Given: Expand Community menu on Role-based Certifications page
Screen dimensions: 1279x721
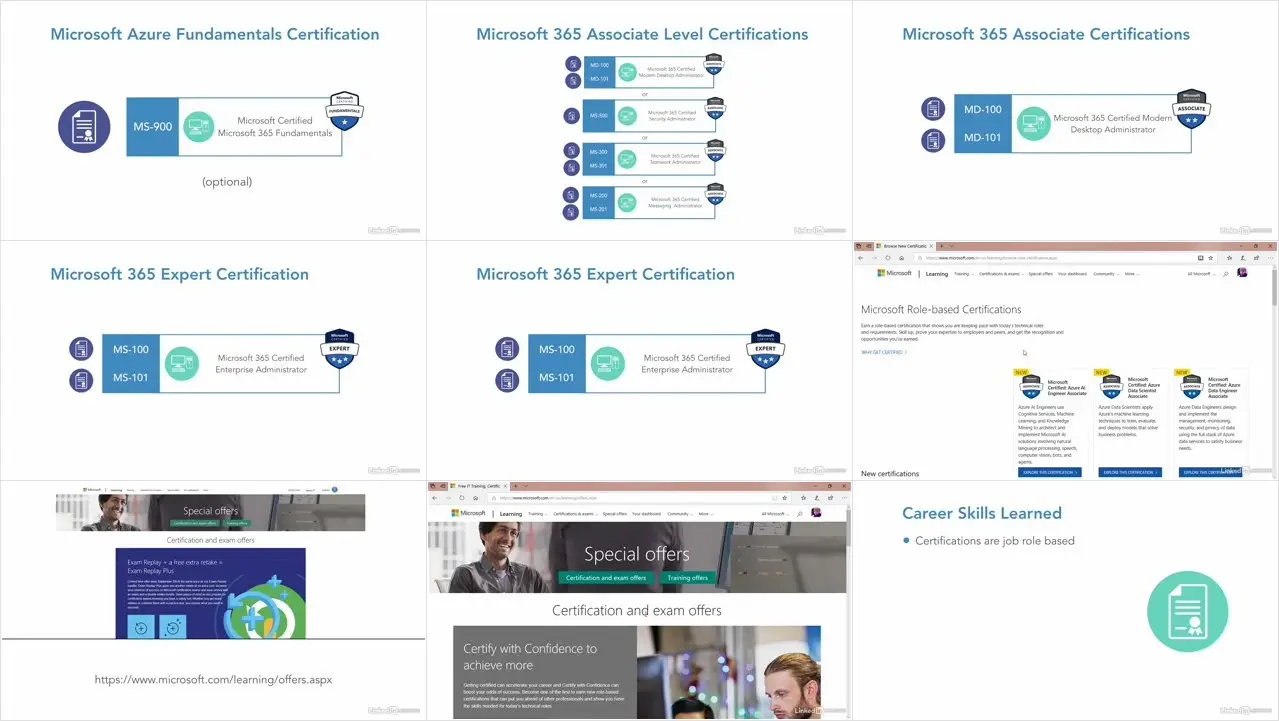Looking at the screenshot, I should tap(1106, 274).
